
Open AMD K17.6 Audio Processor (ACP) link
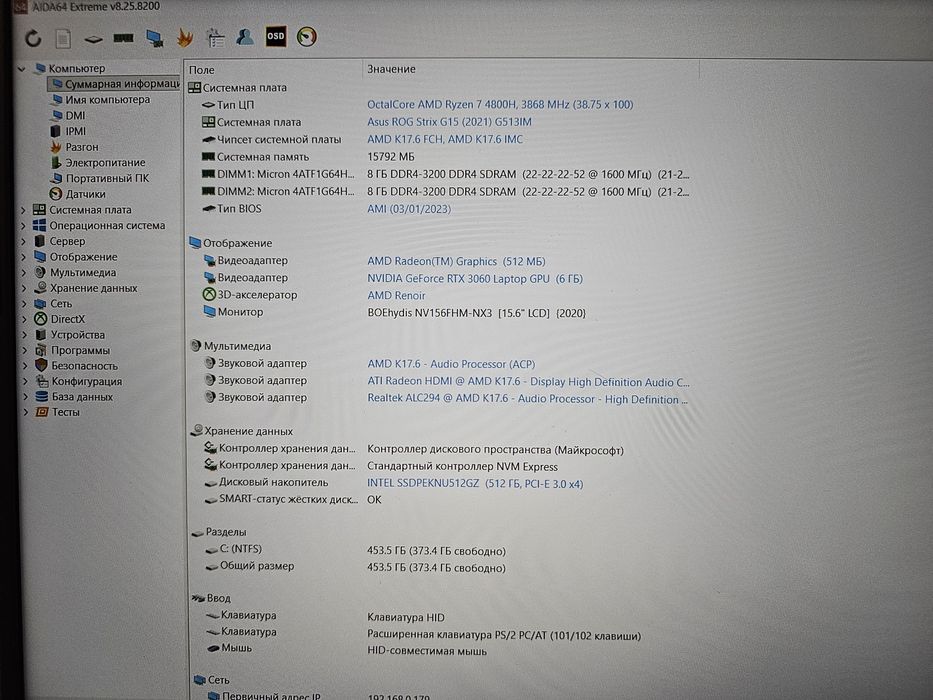[451, 364]
